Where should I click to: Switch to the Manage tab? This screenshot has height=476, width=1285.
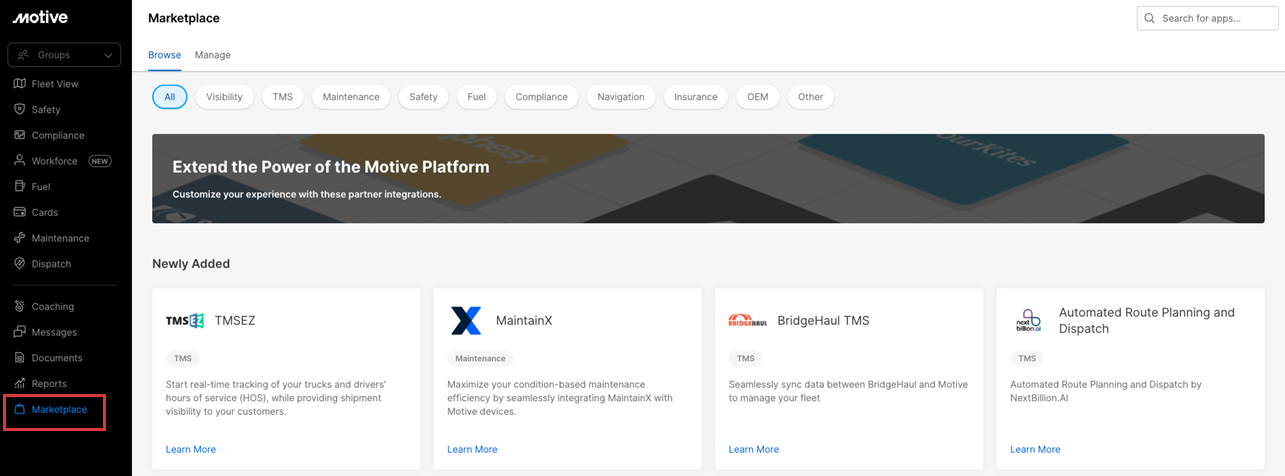pos(212,55)
